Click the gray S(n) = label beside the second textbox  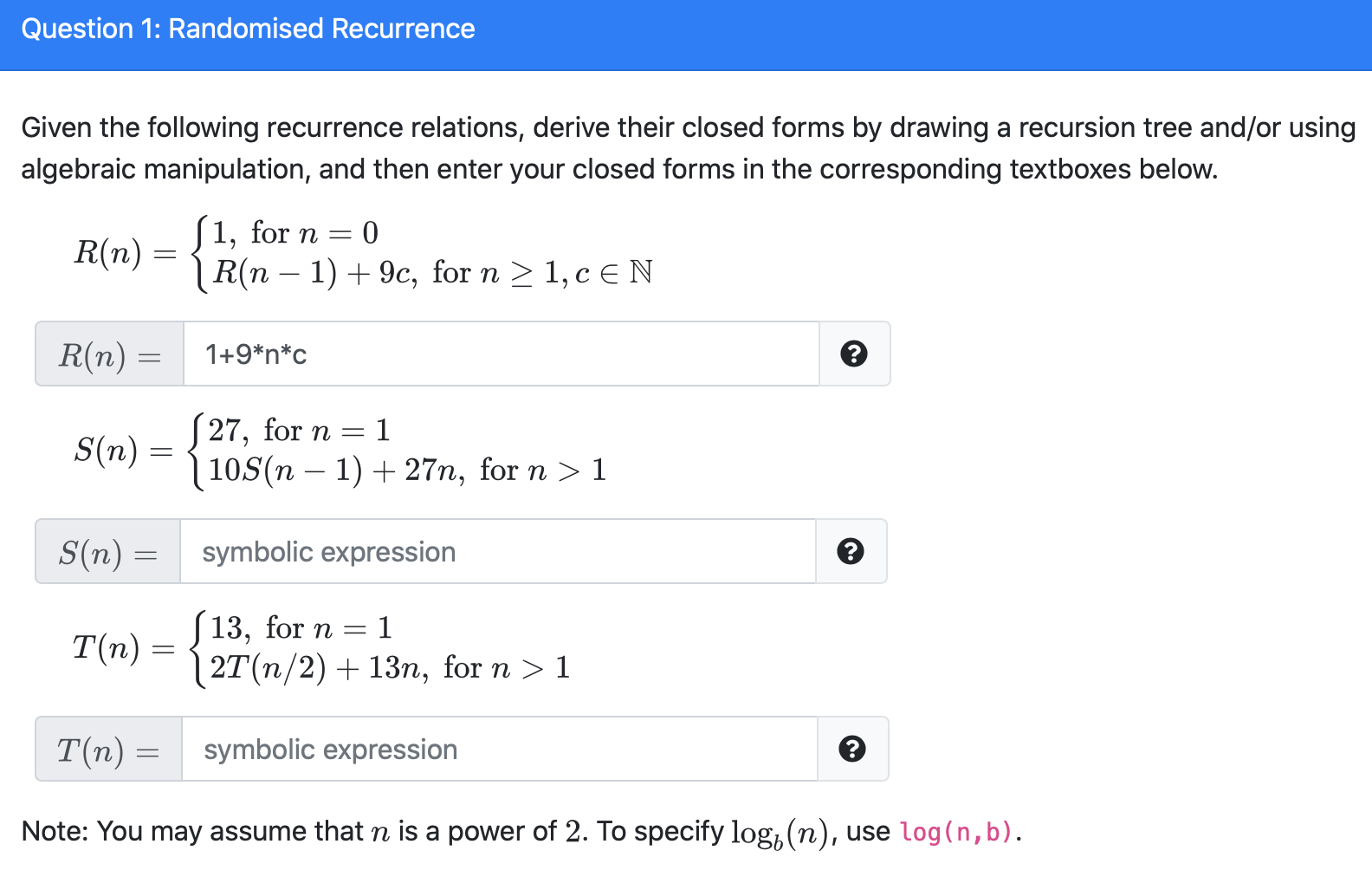click(107, 551)
